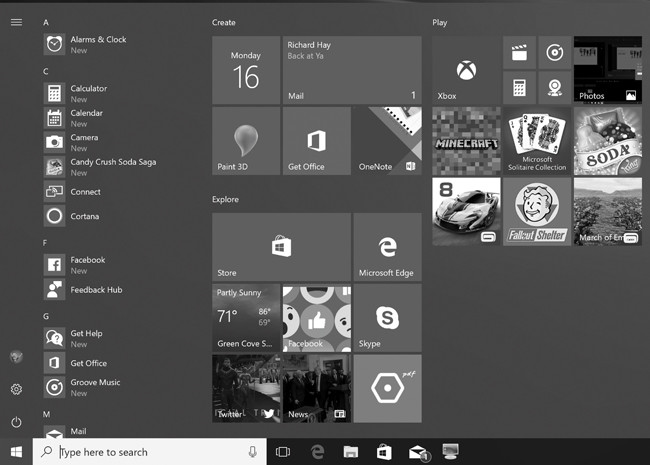Open Mail entry in the app list
The width and height of the screenshot is (650, 465).
click(x=99, y=431)
